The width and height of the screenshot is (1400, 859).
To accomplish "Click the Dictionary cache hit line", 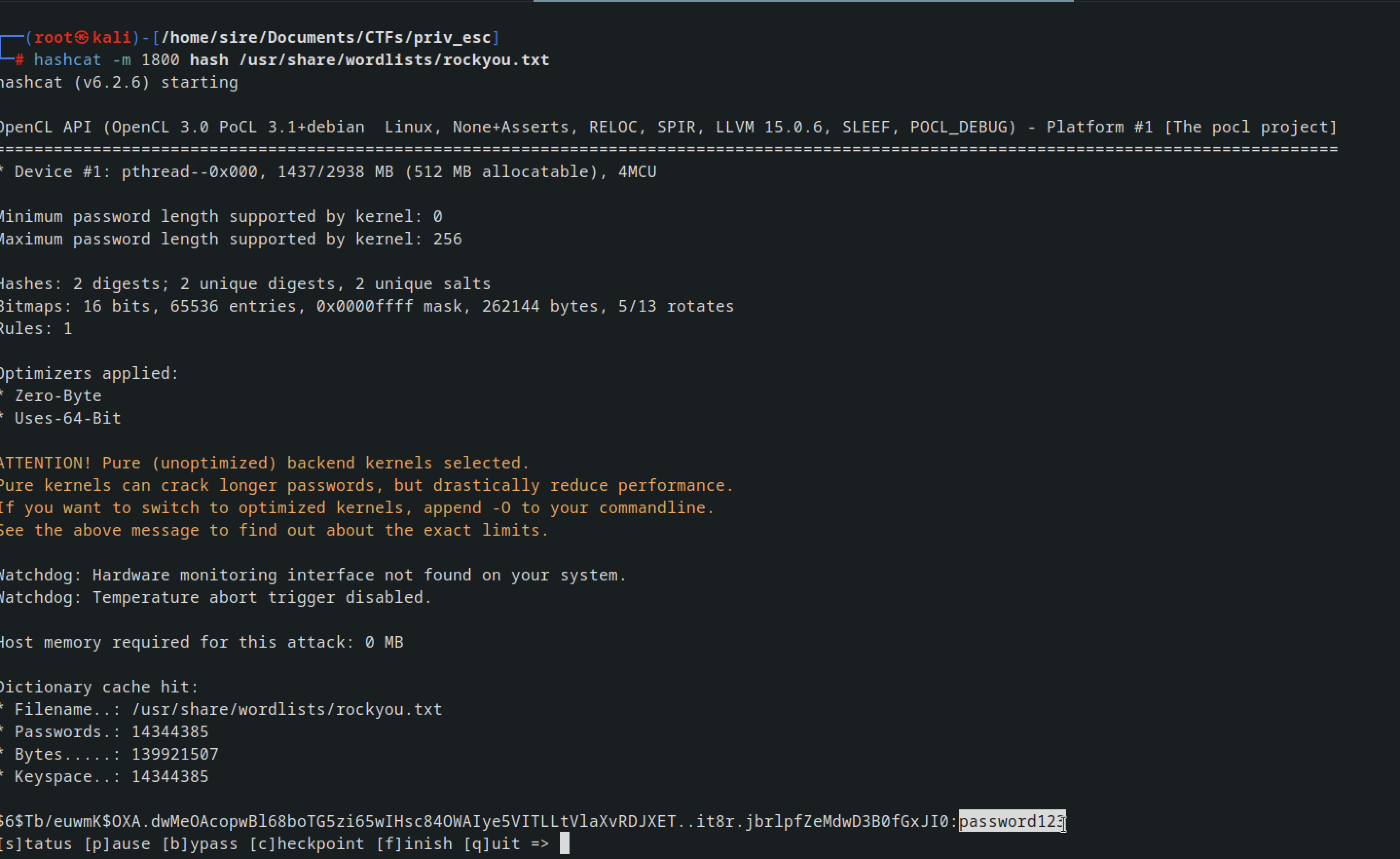I will tap(99, 687).
